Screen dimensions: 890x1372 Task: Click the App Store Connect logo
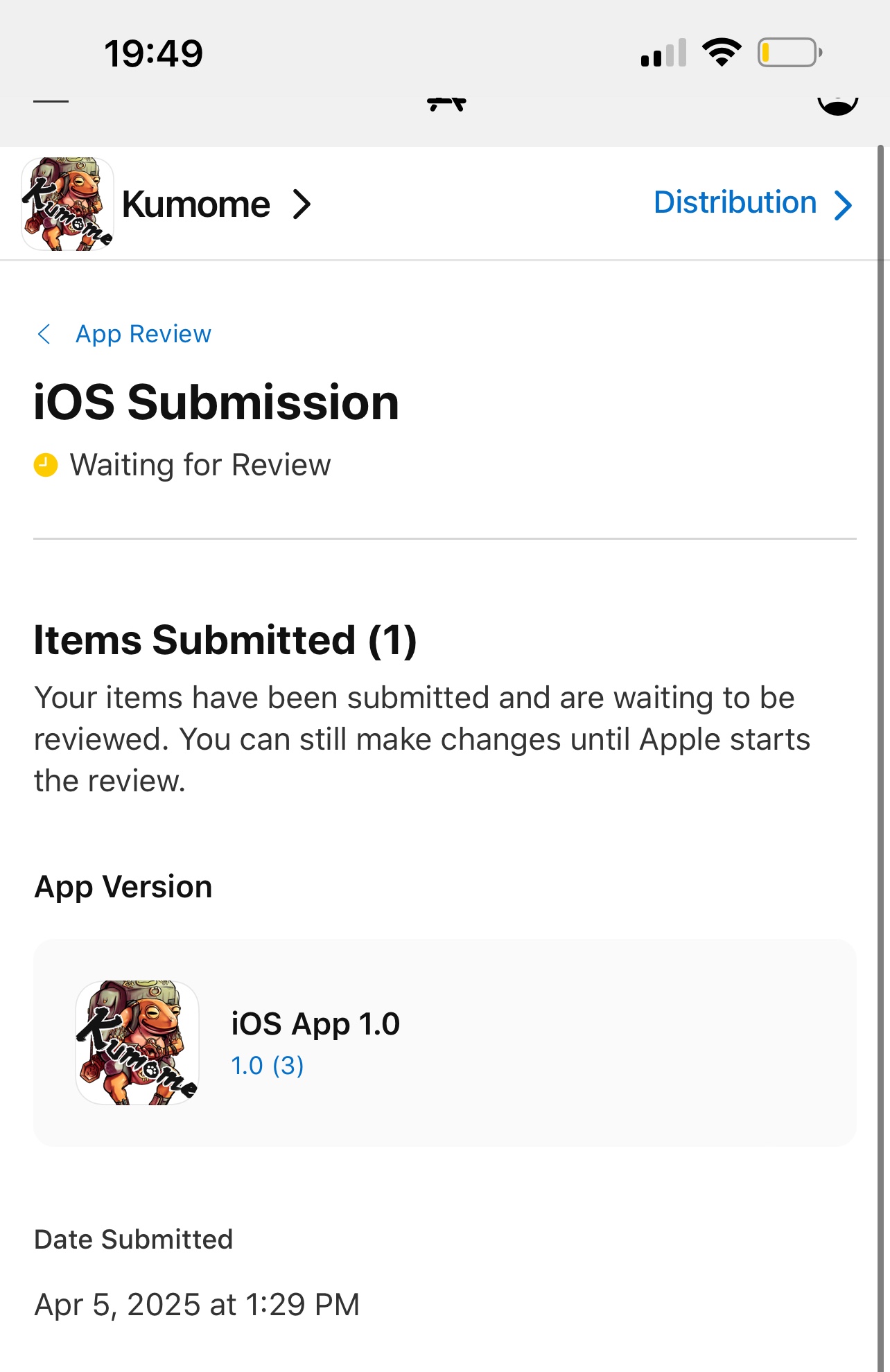[x=446, y=104]
